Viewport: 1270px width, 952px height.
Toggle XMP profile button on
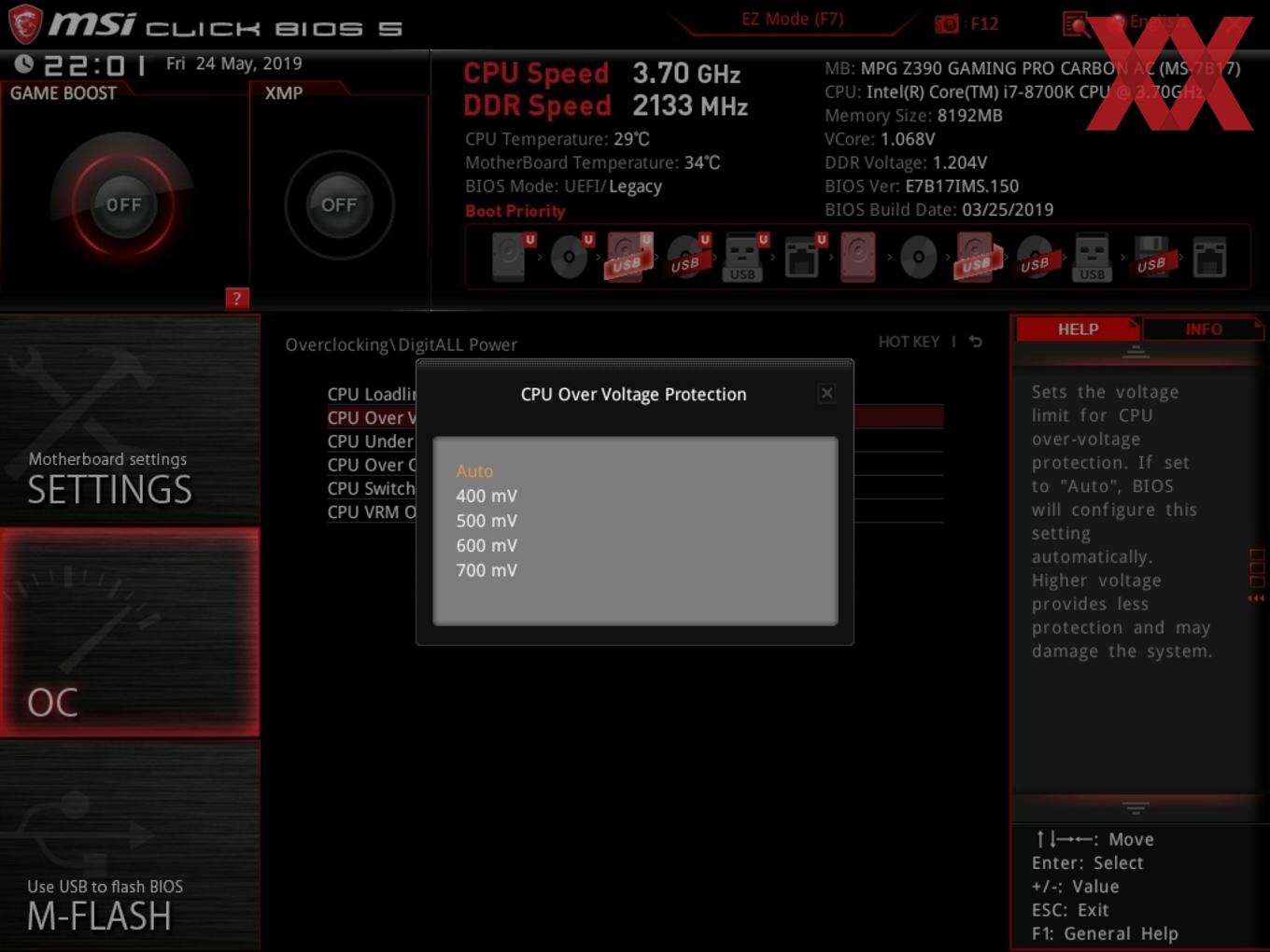tap(339, 204)
